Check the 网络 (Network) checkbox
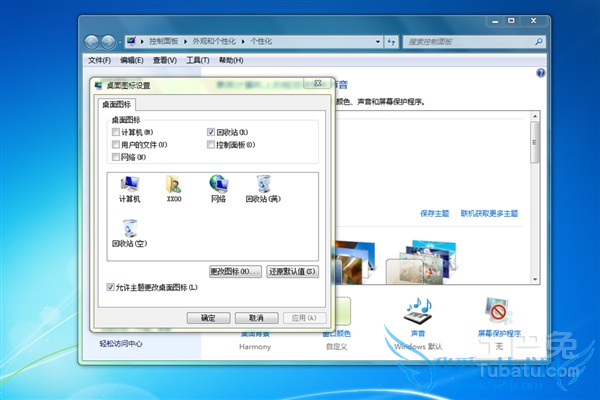This screenshot has width=600, height=400. pyautogui.click(x=116, y=157)
